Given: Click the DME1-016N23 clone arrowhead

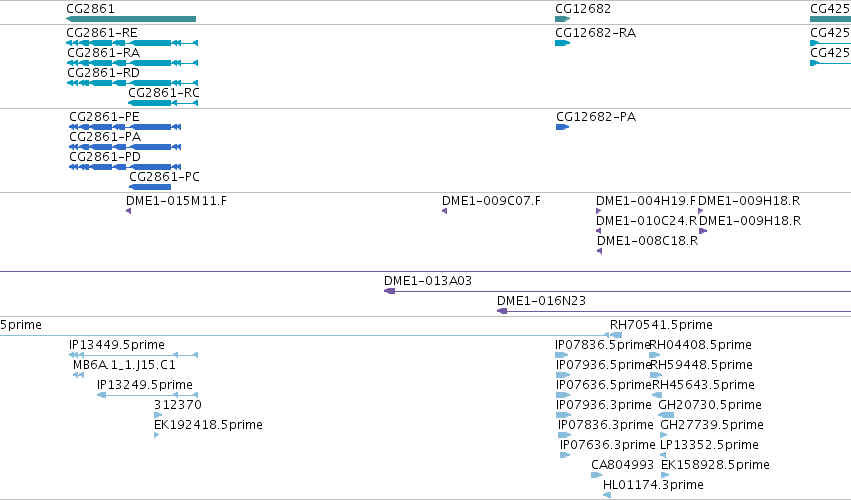Looking at the screenshot, I should coord(502,311).
